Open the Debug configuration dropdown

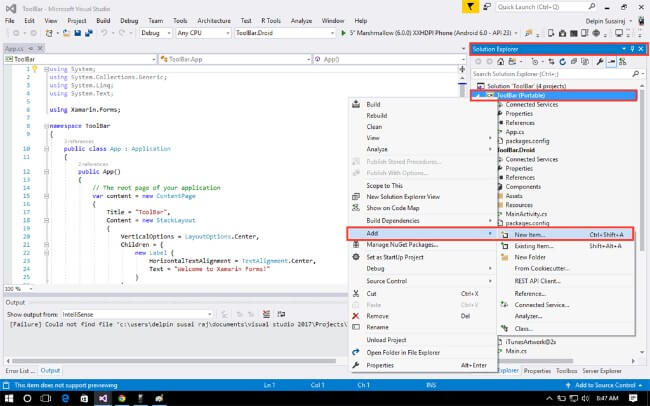[156, 33]
